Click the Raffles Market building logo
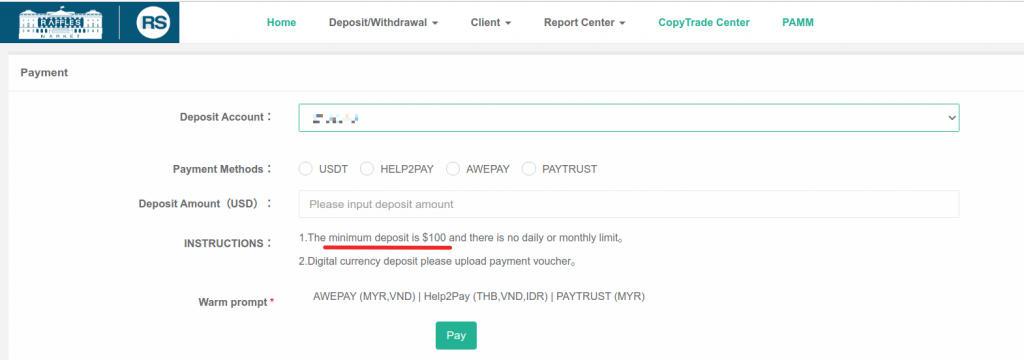Screen dimensions: 1024x360 [x=61, y=24]
